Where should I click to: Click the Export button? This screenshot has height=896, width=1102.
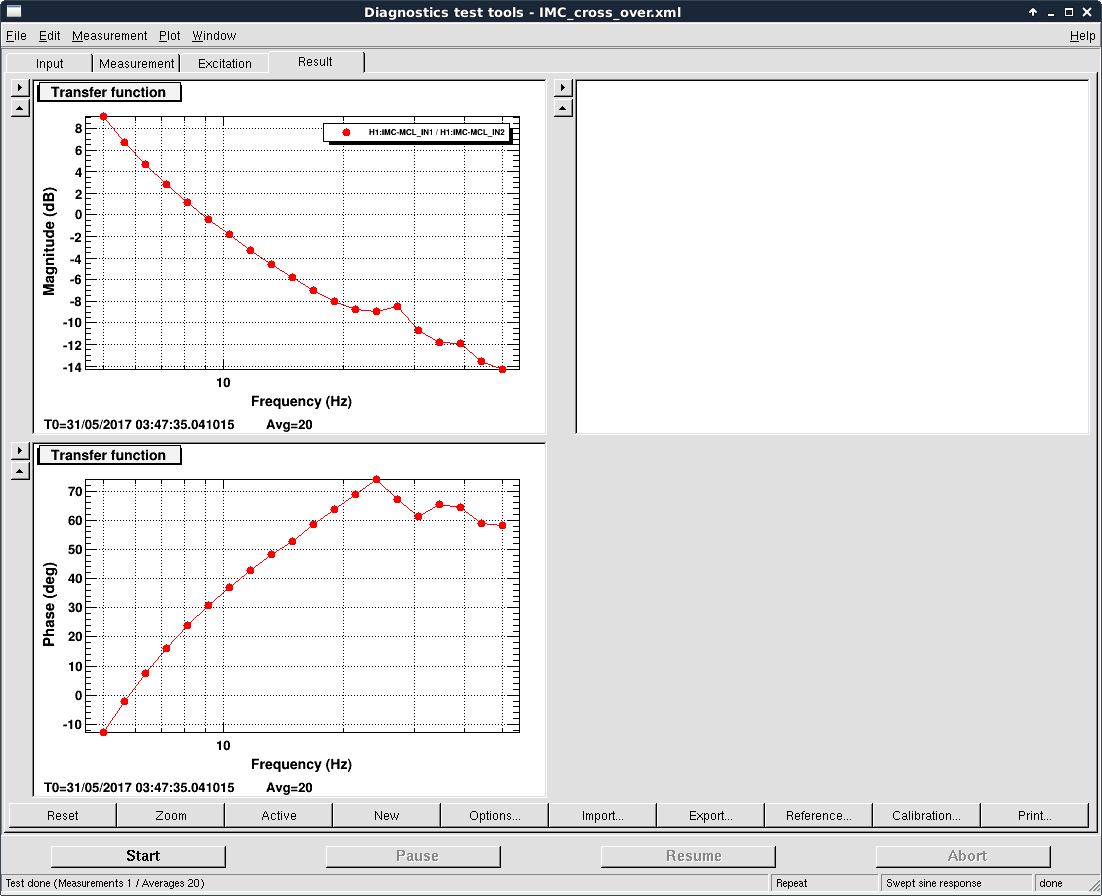[x=711, y=815]
